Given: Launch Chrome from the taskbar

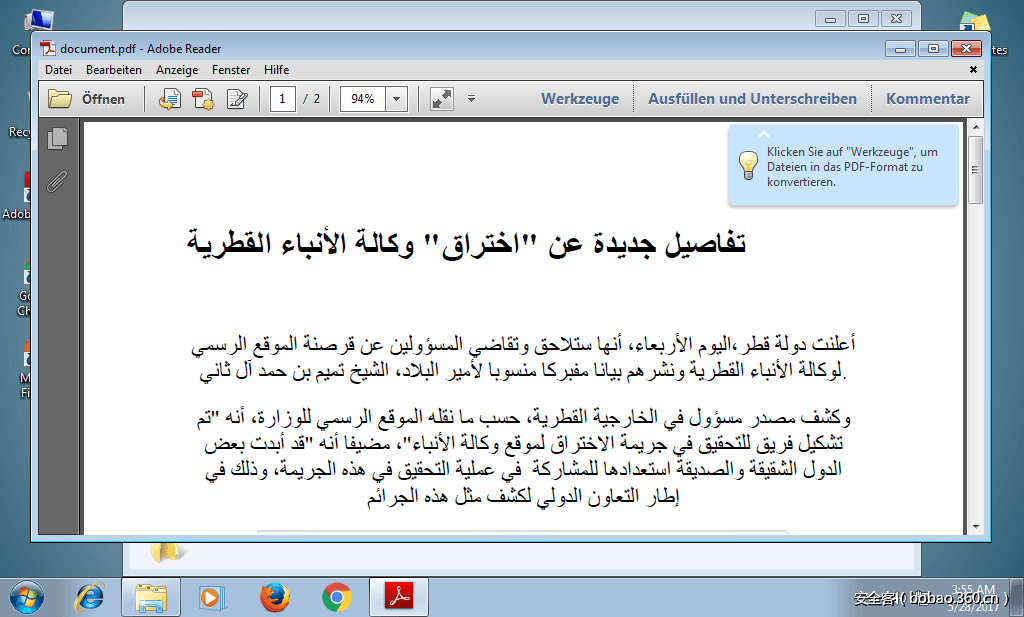Looking at the screenshot, I should [x=336, y=598].
